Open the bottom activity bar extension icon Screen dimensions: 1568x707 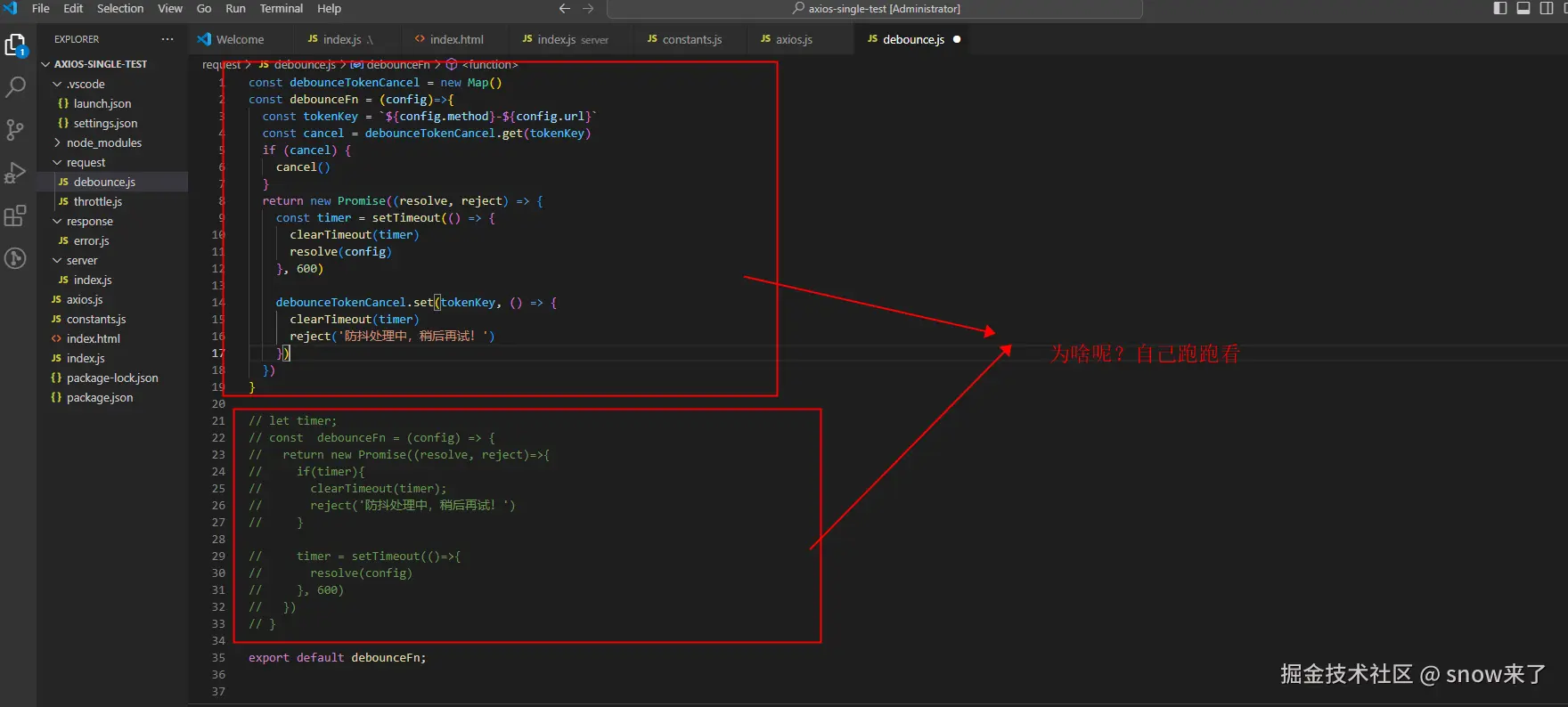15,258
